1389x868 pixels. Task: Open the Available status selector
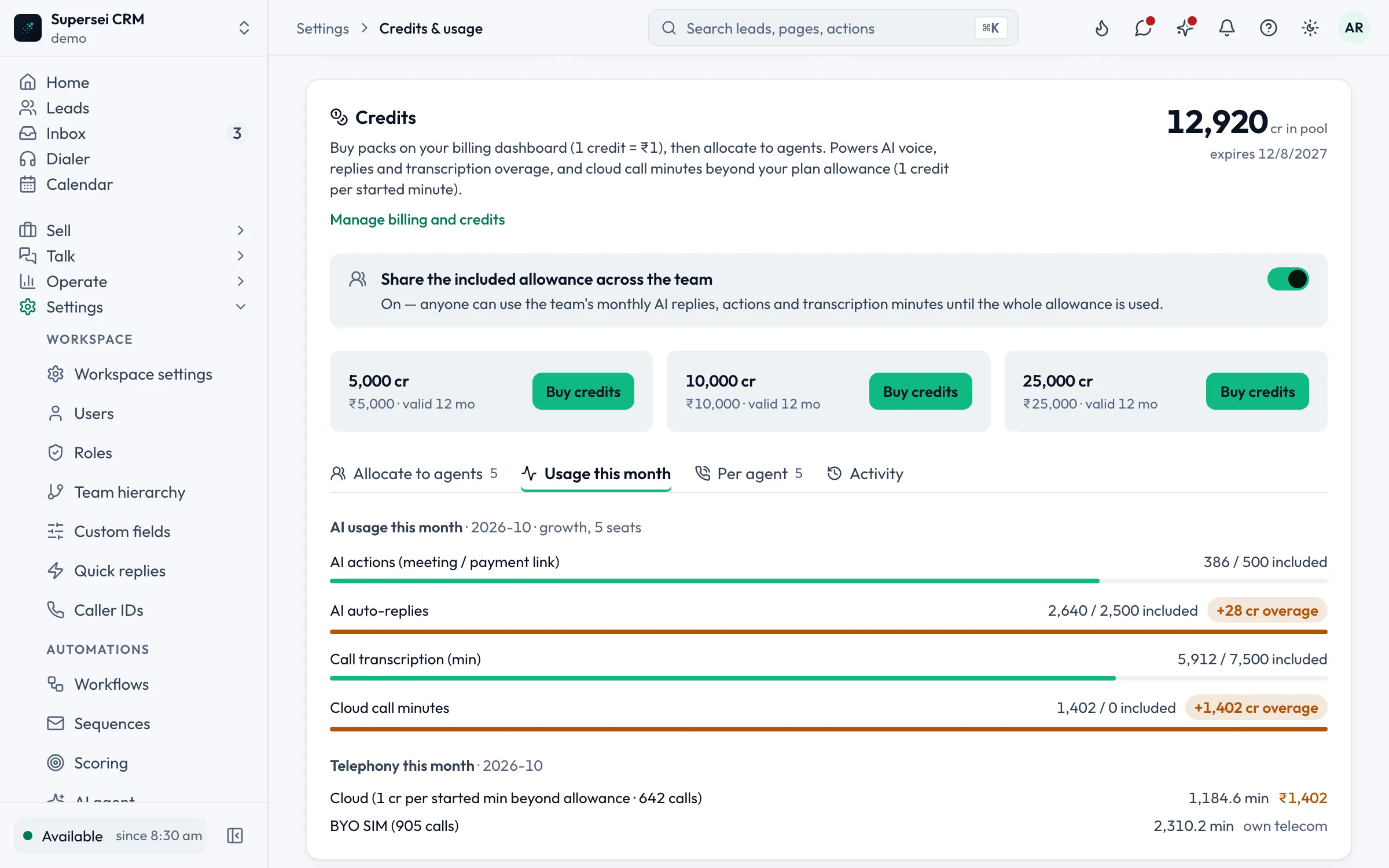click(111, 836)
